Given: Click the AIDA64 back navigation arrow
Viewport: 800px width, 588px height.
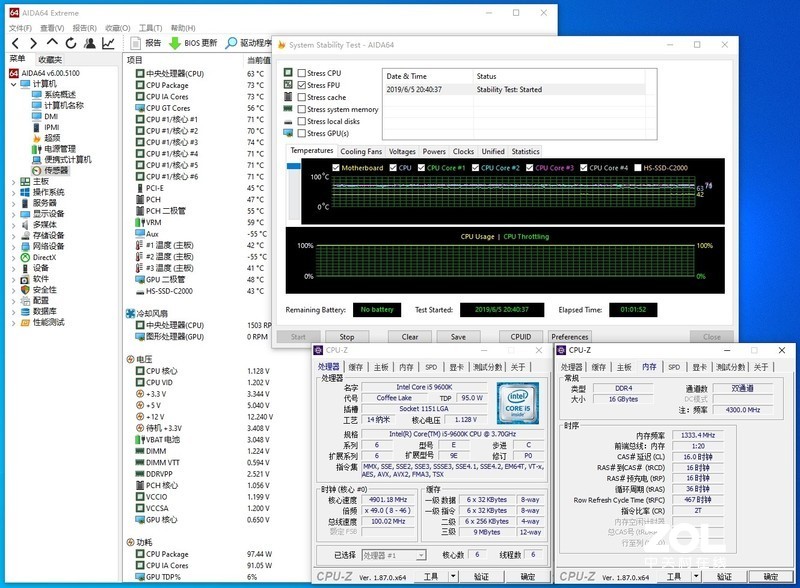Looking at the screenshot, I should (x=13, y=43).
